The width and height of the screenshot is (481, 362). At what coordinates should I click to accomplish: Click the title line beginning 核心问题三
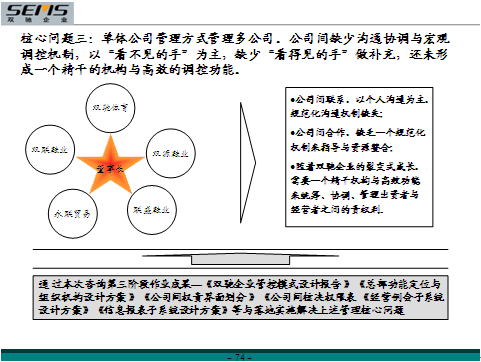[235, 38]
